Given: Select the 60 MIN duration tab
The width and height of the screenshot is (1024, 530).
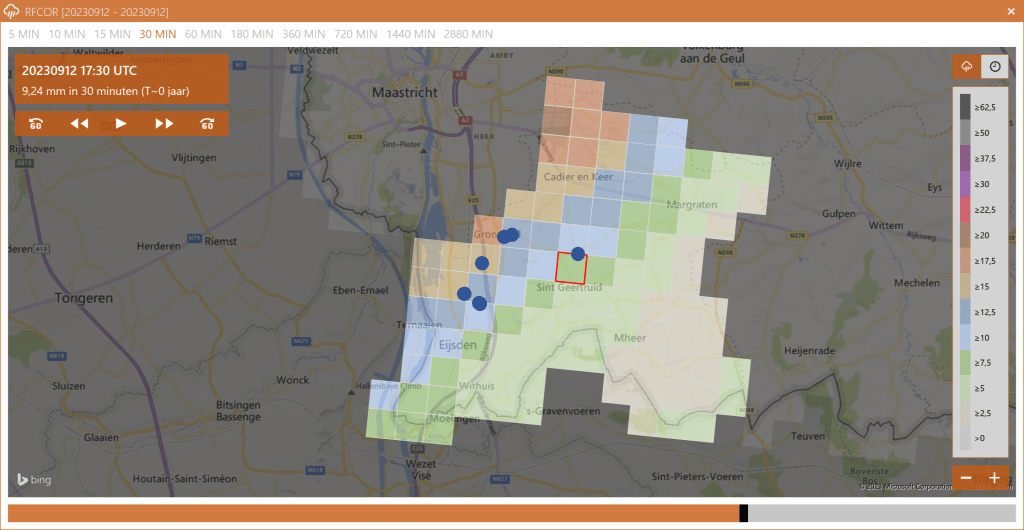Looking at the screenshot, I should point(203,34).
